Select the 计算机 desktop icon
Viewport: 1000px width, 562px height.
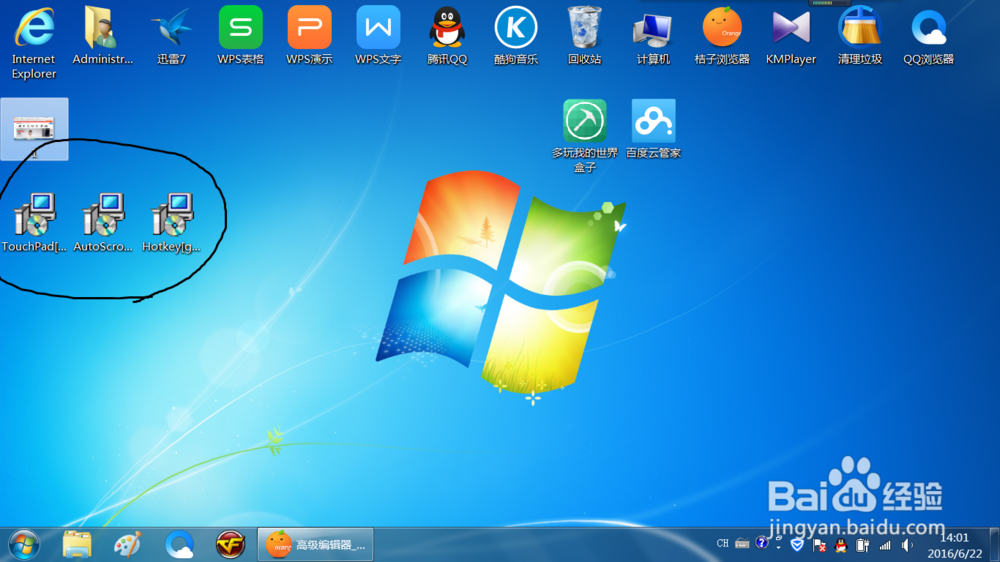point(653,36)
